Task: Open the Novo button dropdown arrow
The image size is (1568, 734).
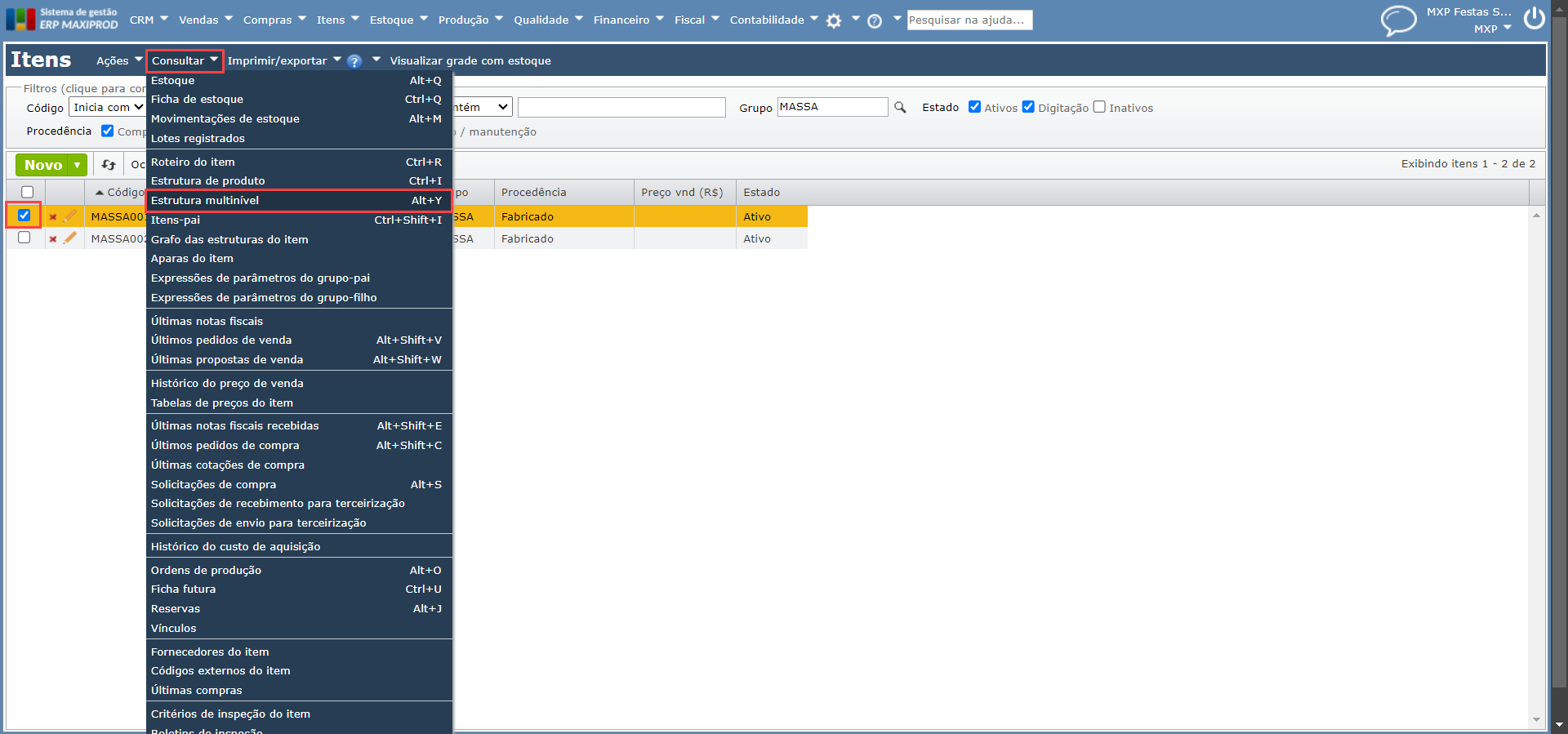Action: point(78,165)
